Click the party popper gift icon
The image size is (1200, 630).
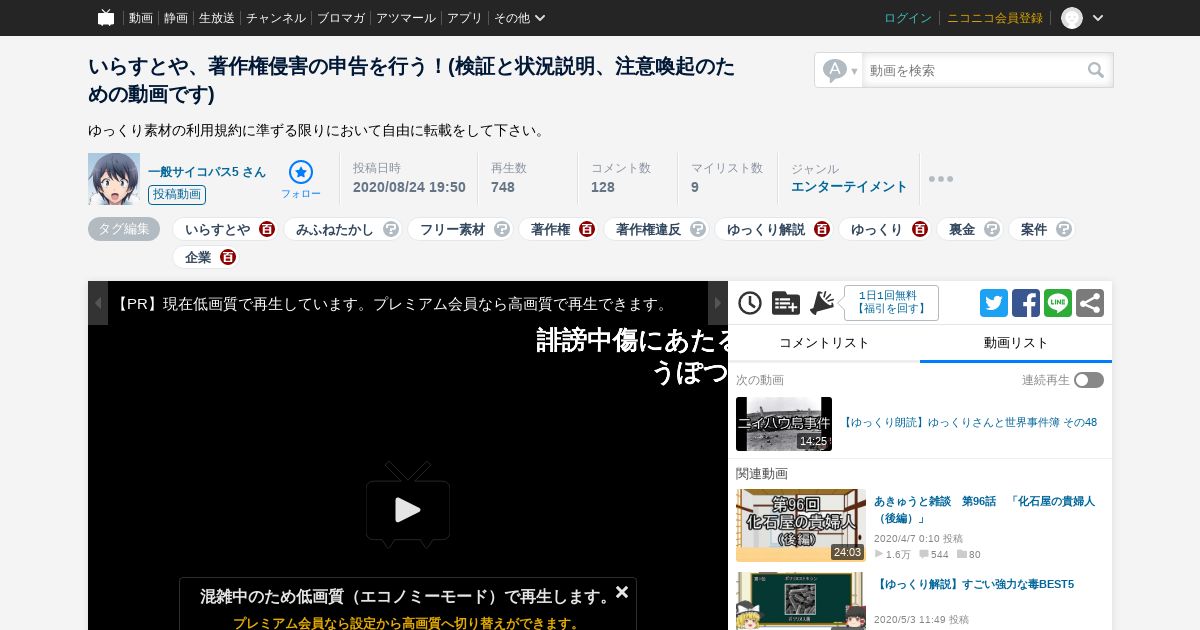(x=822, y=303)
